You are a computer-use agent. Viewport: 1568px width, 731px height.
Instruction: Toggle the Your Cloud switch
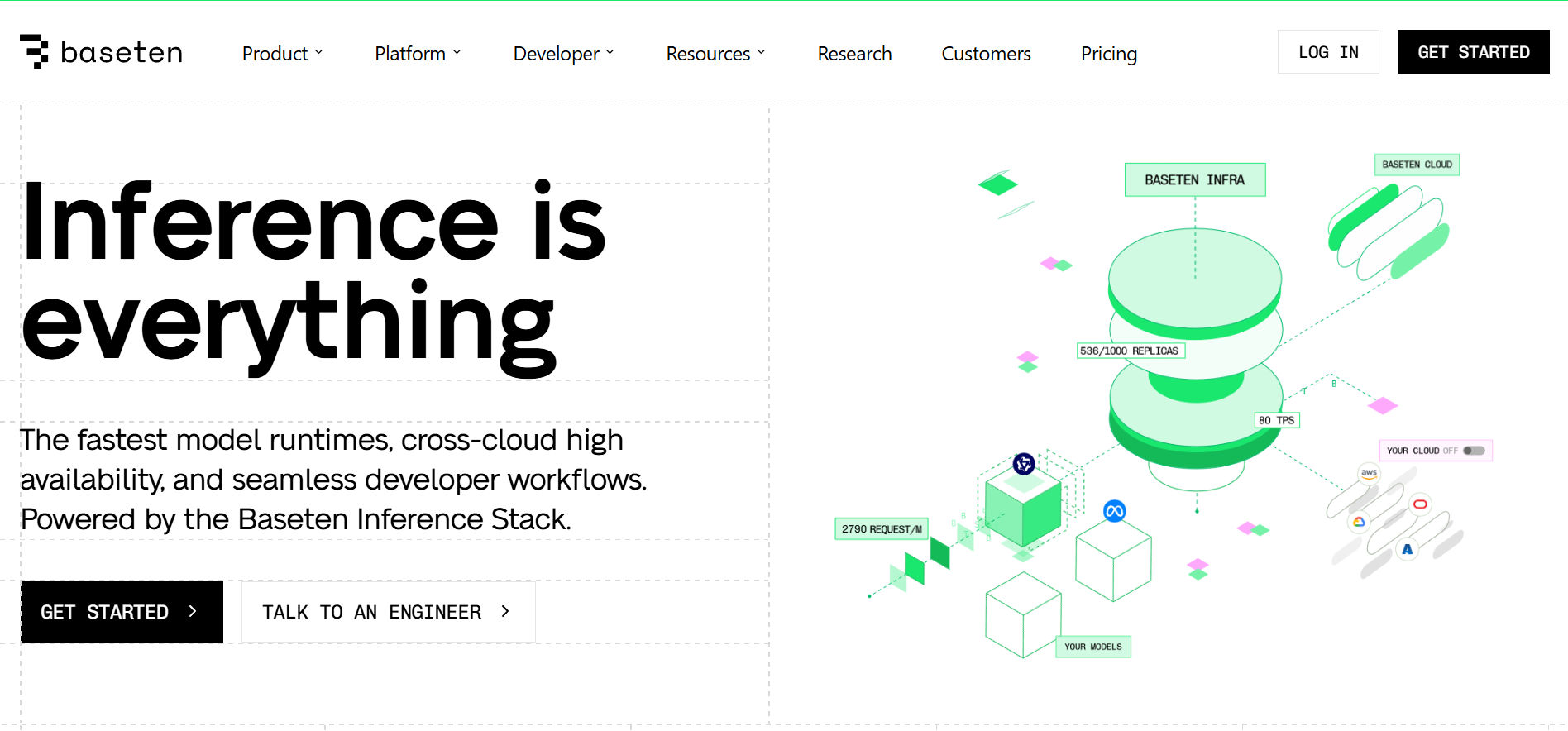click(x=1474, y=451)
